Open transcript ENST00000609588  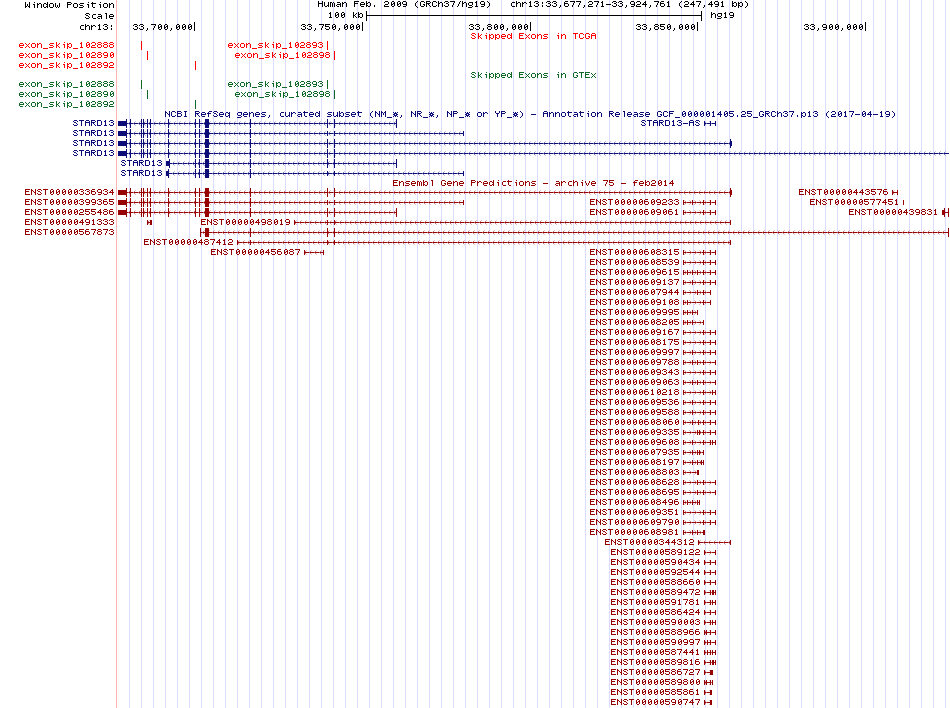634,412
